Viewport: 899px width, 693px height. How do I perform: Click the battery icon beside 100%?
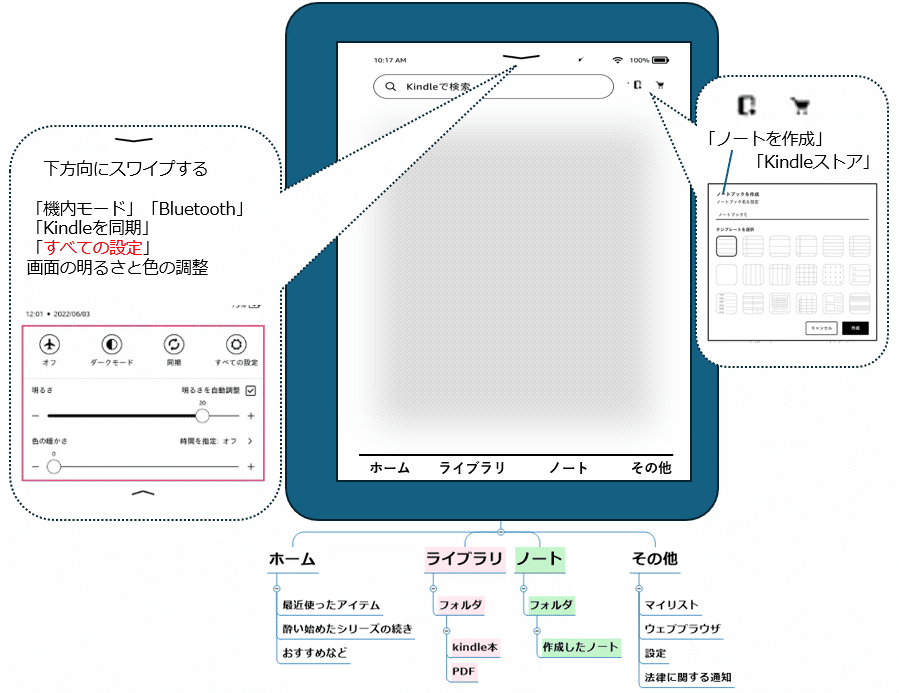click(x=660, y=60)
